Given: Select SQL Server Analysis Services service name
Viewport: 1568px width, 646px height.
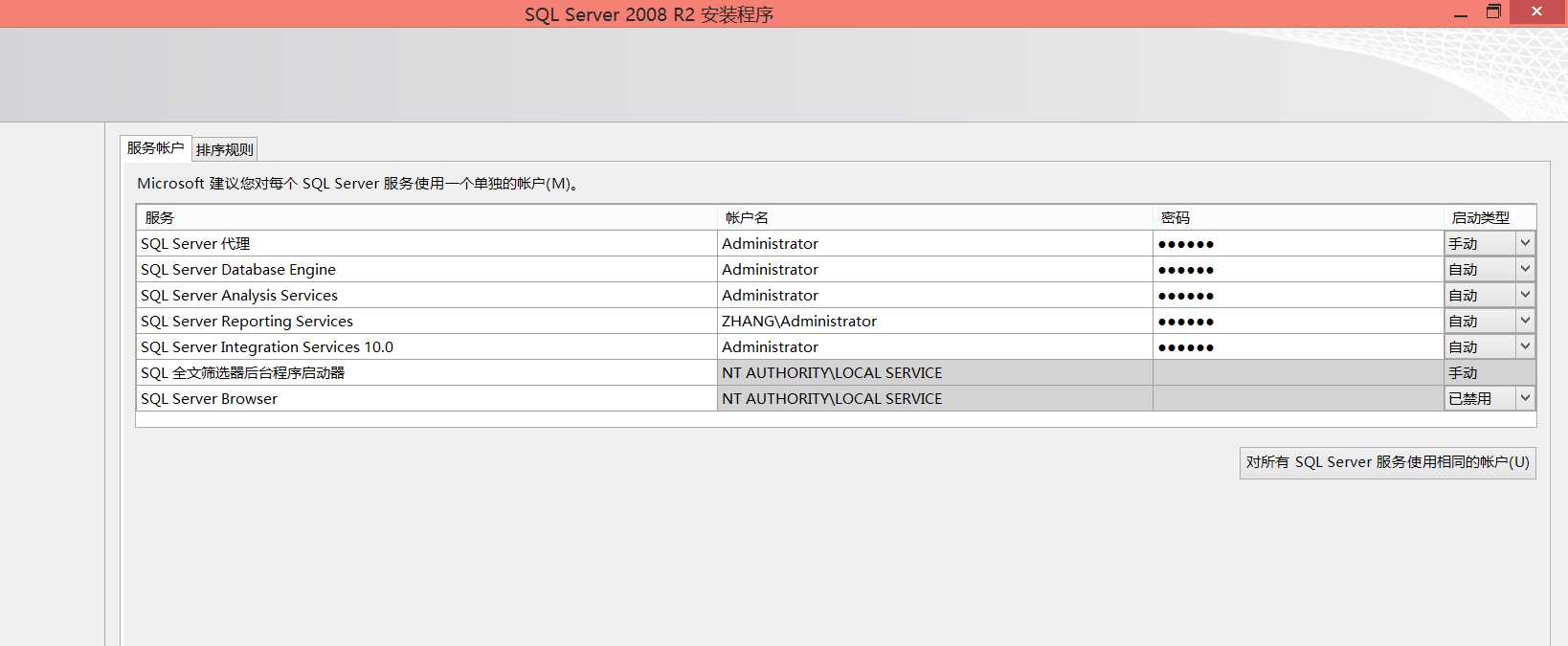Looking at the screenshot, I should [x=426, y=295].
